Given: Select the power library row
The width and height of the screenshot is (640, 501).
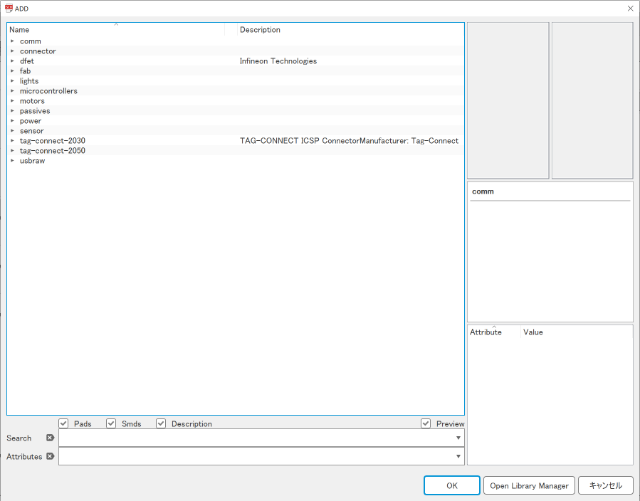Looking at the screenshot, I should pos(235,121).
